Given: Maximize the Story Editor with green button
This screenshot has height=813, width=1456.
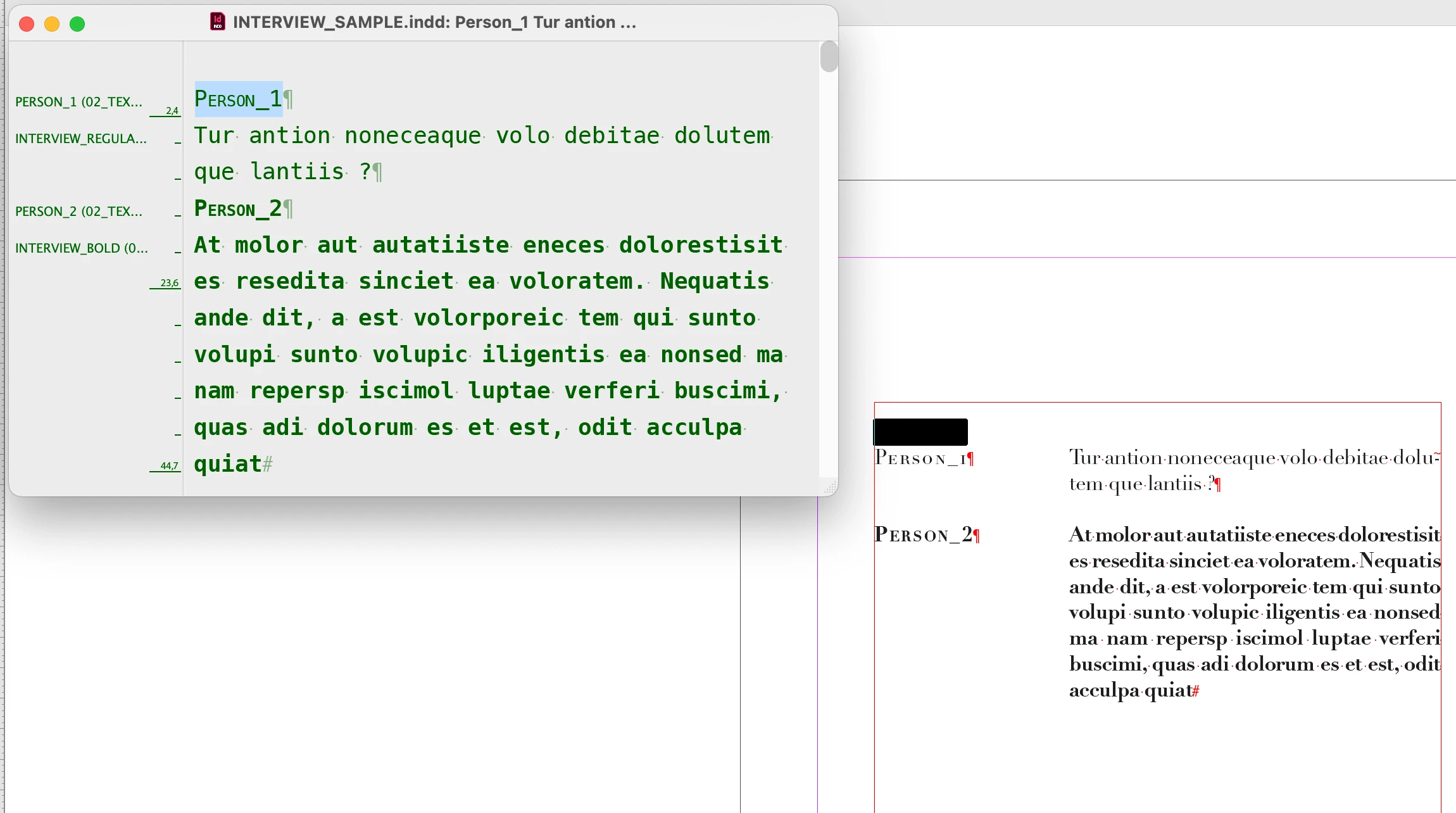Looking at the screenshot, I should 77,24.
